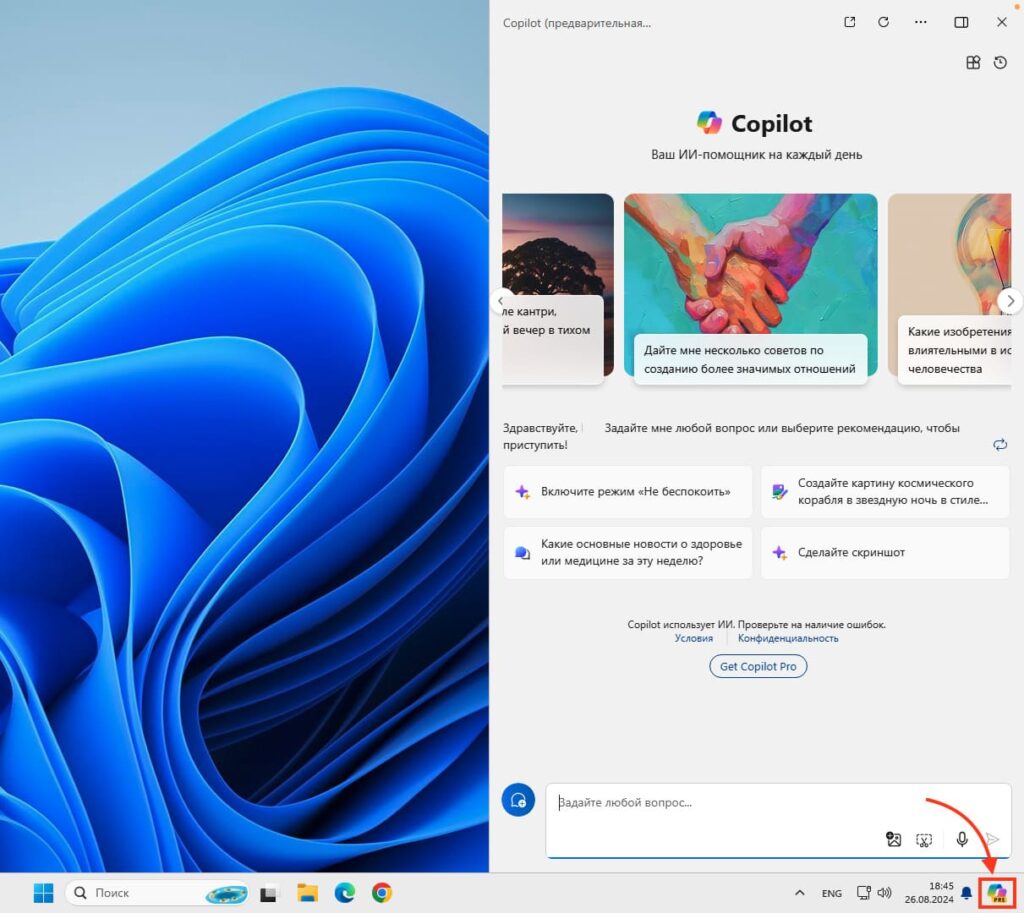Activate microphone voice input
This screenshot has height=913, width=1024.
click(962, 839)
